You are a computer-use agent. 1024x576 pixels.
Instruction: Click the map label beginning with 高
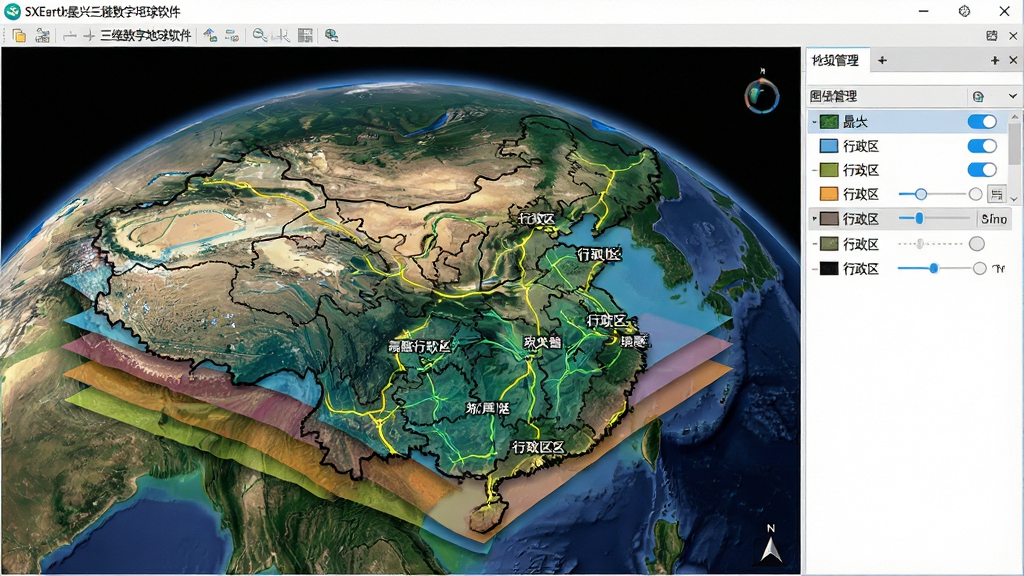pyautogui.click(x=420, y=346)
